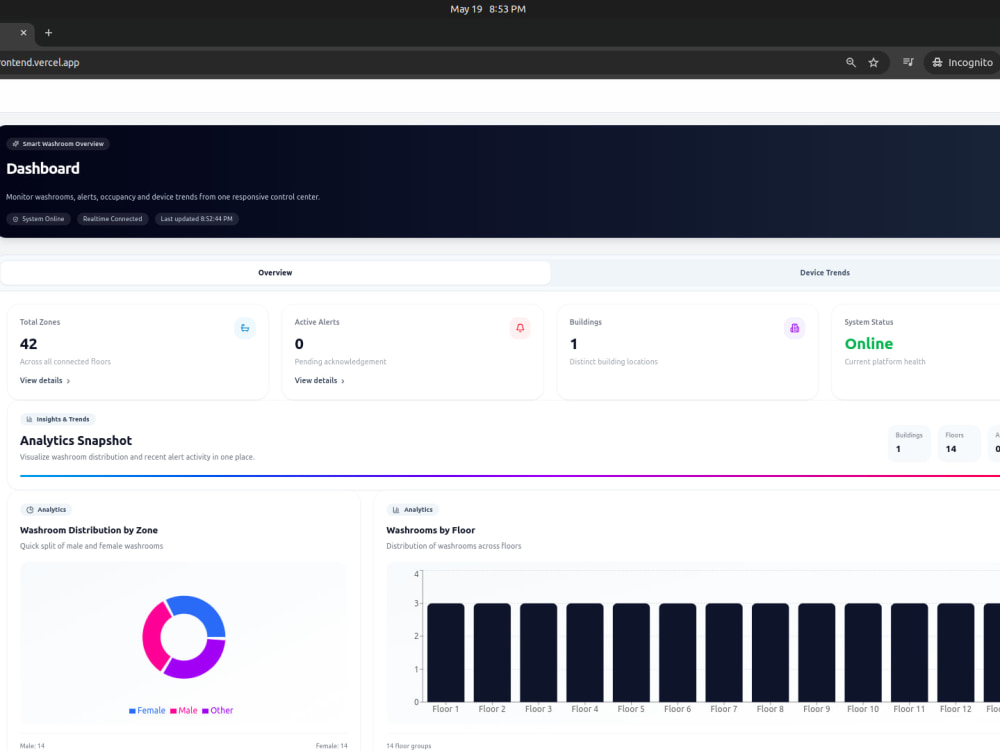This screenshot has height=751, width=1000.
Task: Click the Analytics clock icon on distribution card
Action: (30, 509)
